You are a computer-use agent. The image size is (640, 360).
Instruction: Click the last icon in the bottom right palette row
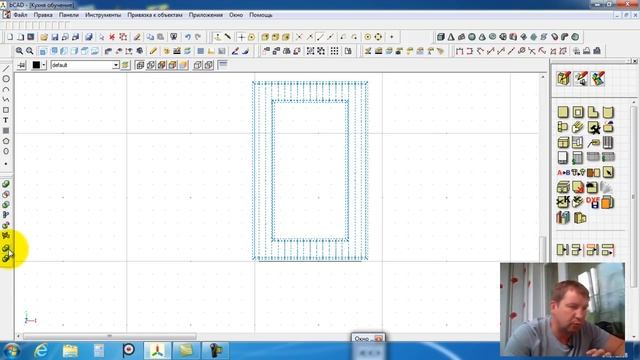coord(608,249)
